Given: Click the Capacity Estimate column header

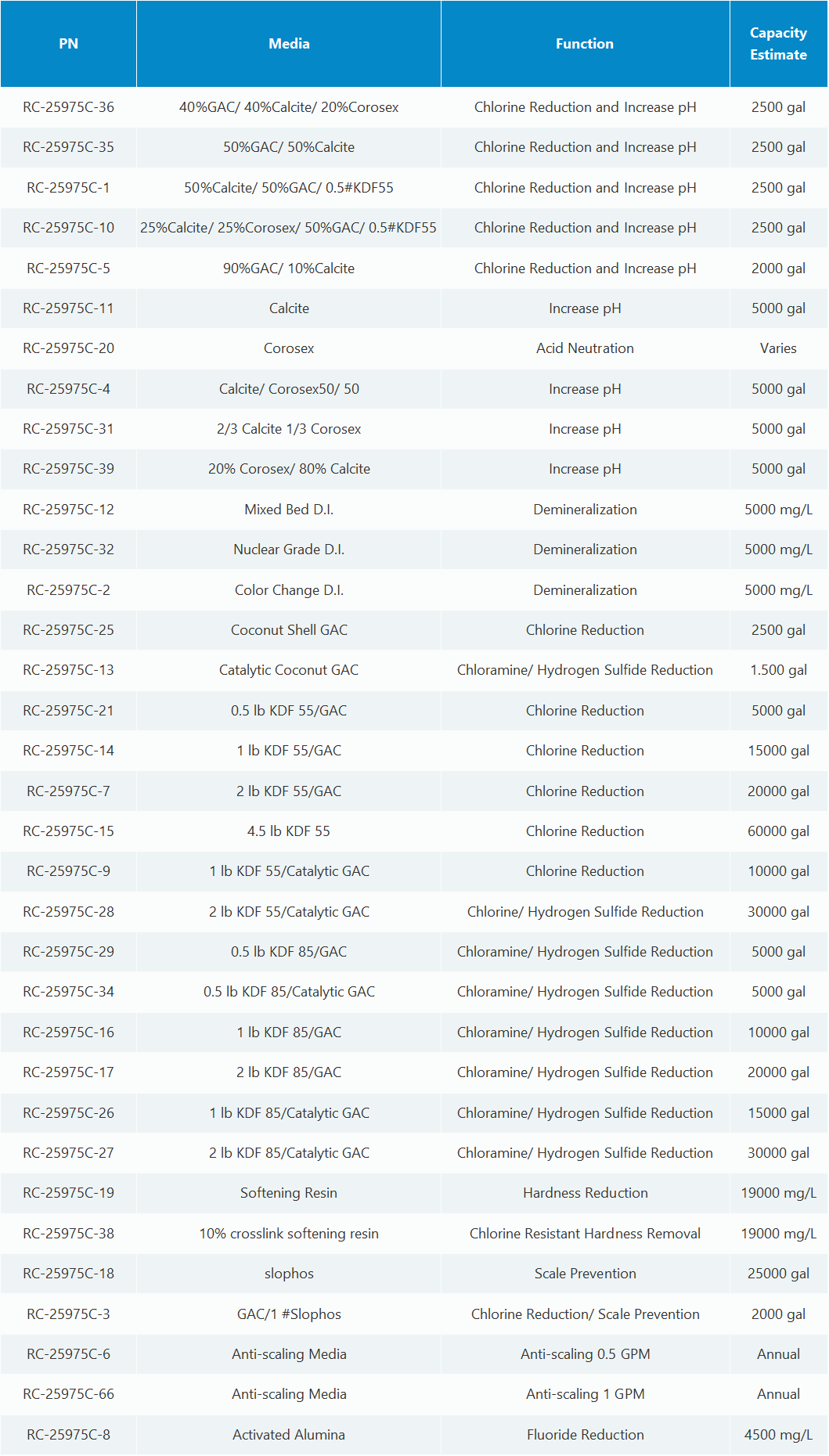Looking at the screenshot, I should click(x=778, y=44).
